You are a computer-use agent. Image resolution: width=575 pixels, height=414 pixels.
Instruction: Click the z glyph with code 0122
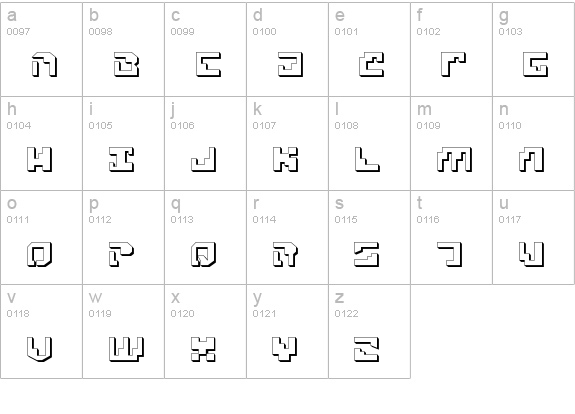click(367, 349)
